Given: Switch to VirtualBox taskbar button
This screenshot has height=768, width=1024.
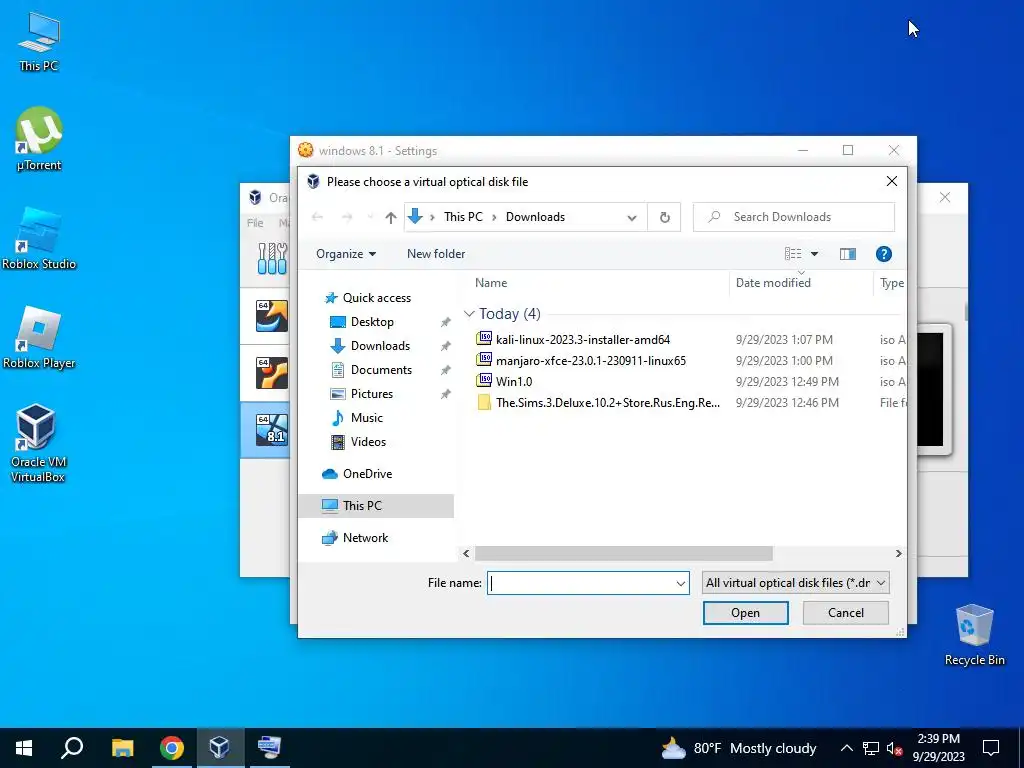Looking at the screenshot, I should point(220,748).
